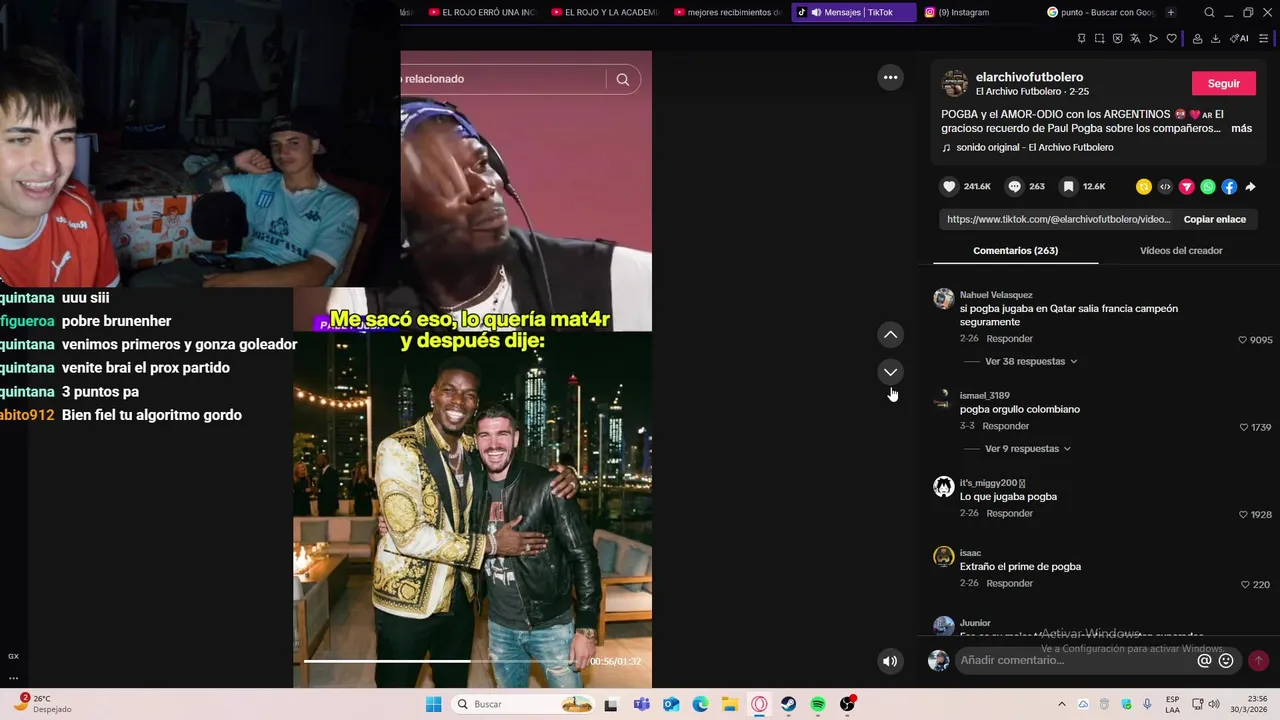
Task: Click the pin icon in Opera toolbar
Action: [x=1081, y=39]
